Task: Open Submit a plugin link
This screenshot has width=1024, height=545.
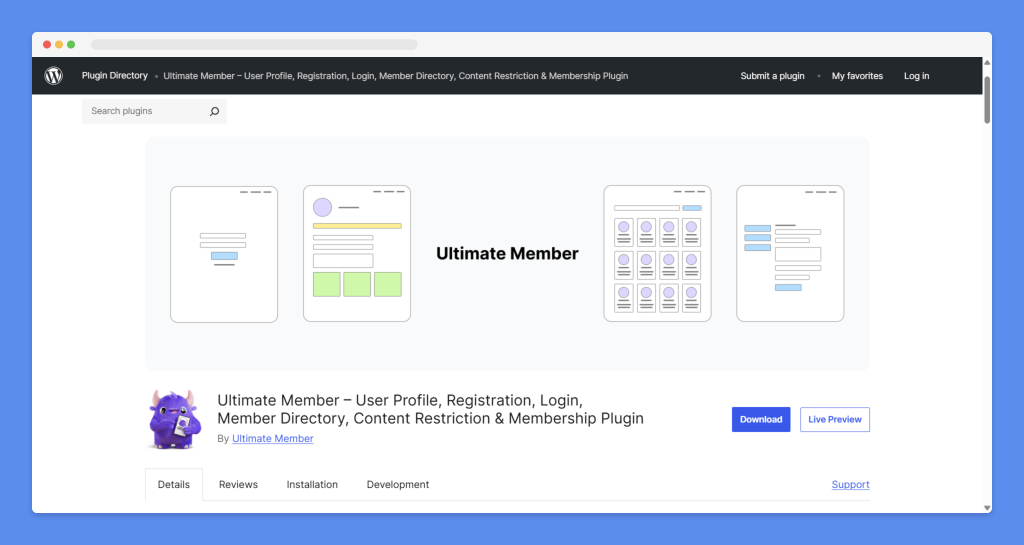Action: point(773,76)
